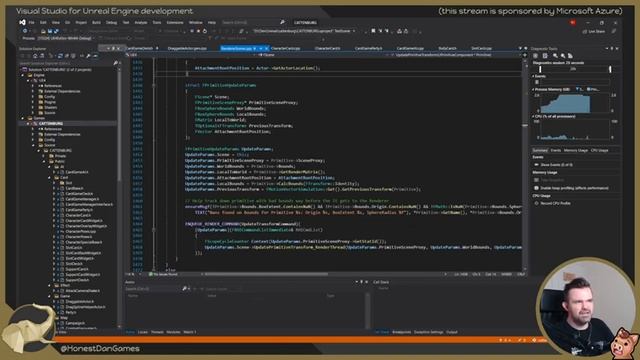Select the Summary tab in Diagnostic Tools

point(540,150)
